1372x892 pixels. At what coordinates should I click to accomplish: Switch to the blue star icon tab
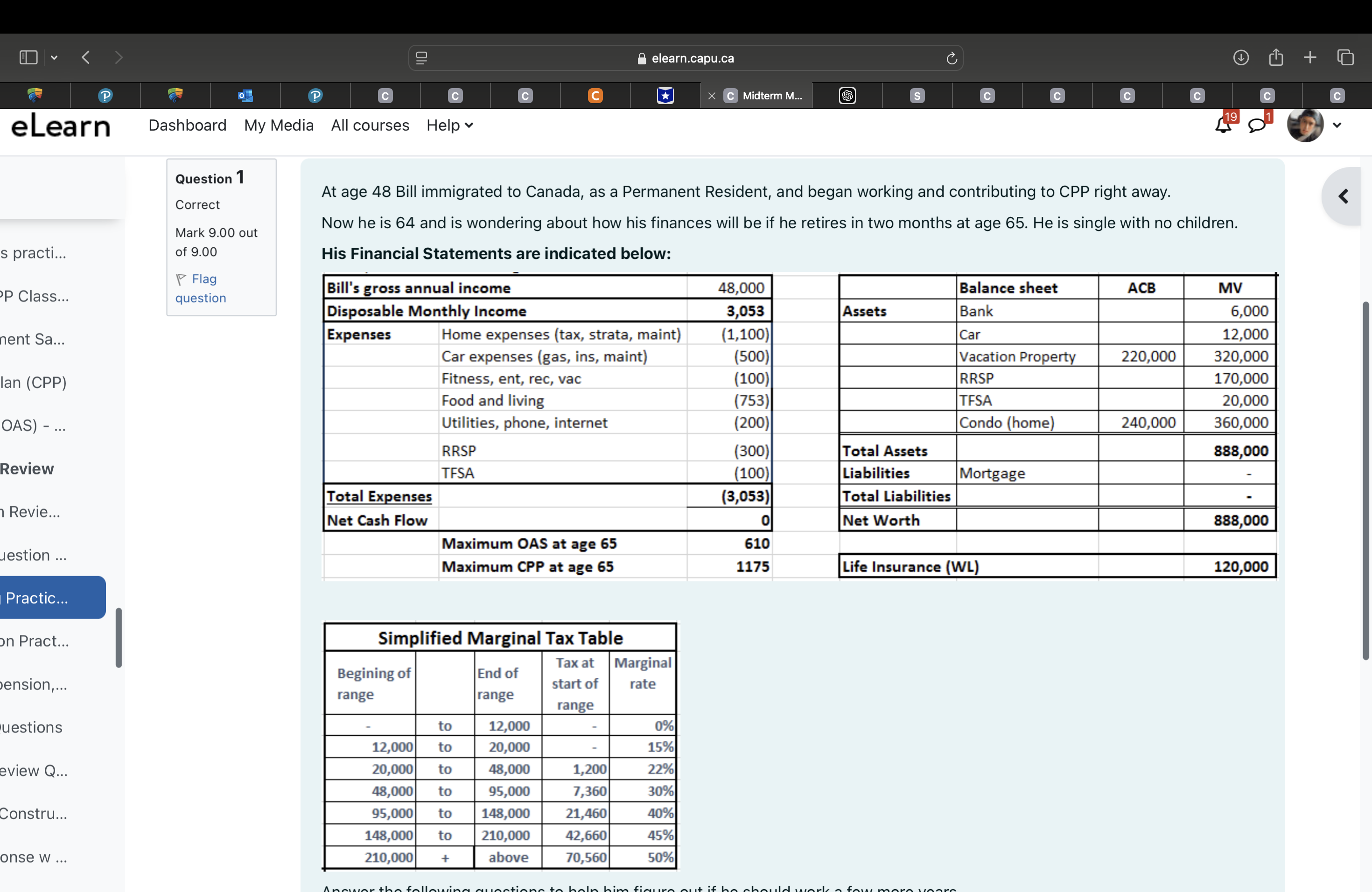click(x=665, y=96)
